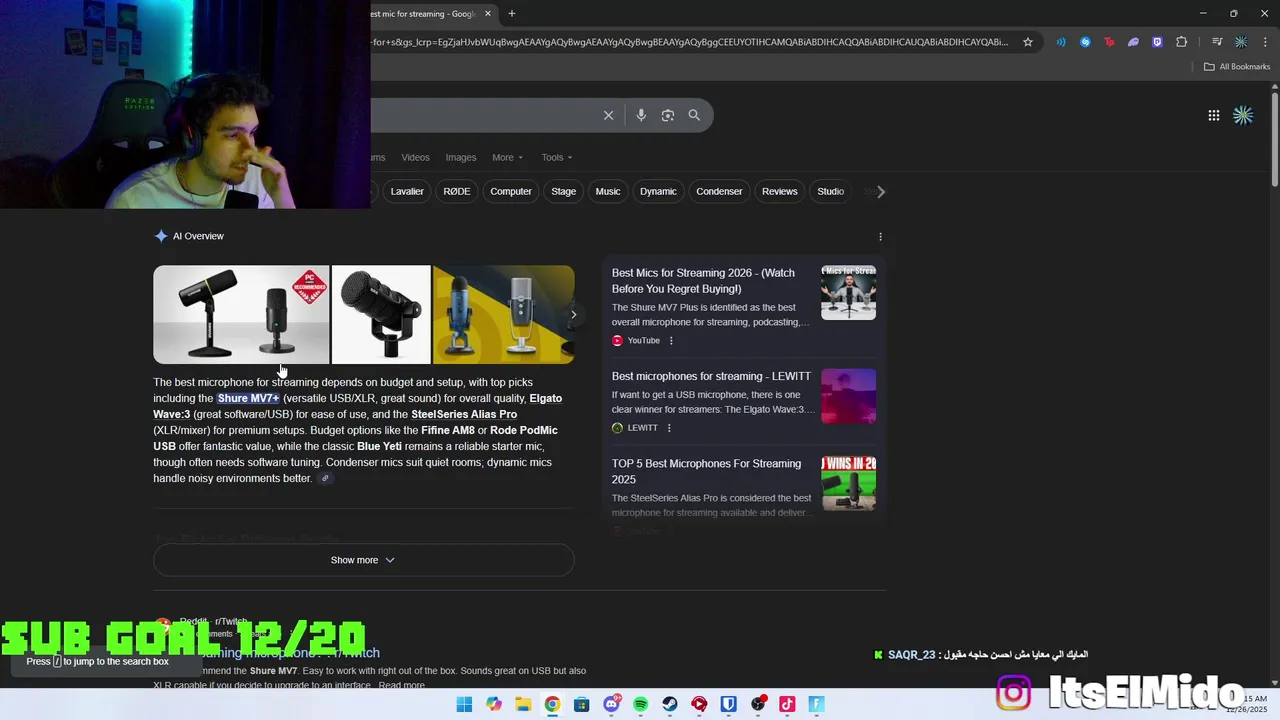Click the 'AI Overview' heading

click(x=198, y=236)
